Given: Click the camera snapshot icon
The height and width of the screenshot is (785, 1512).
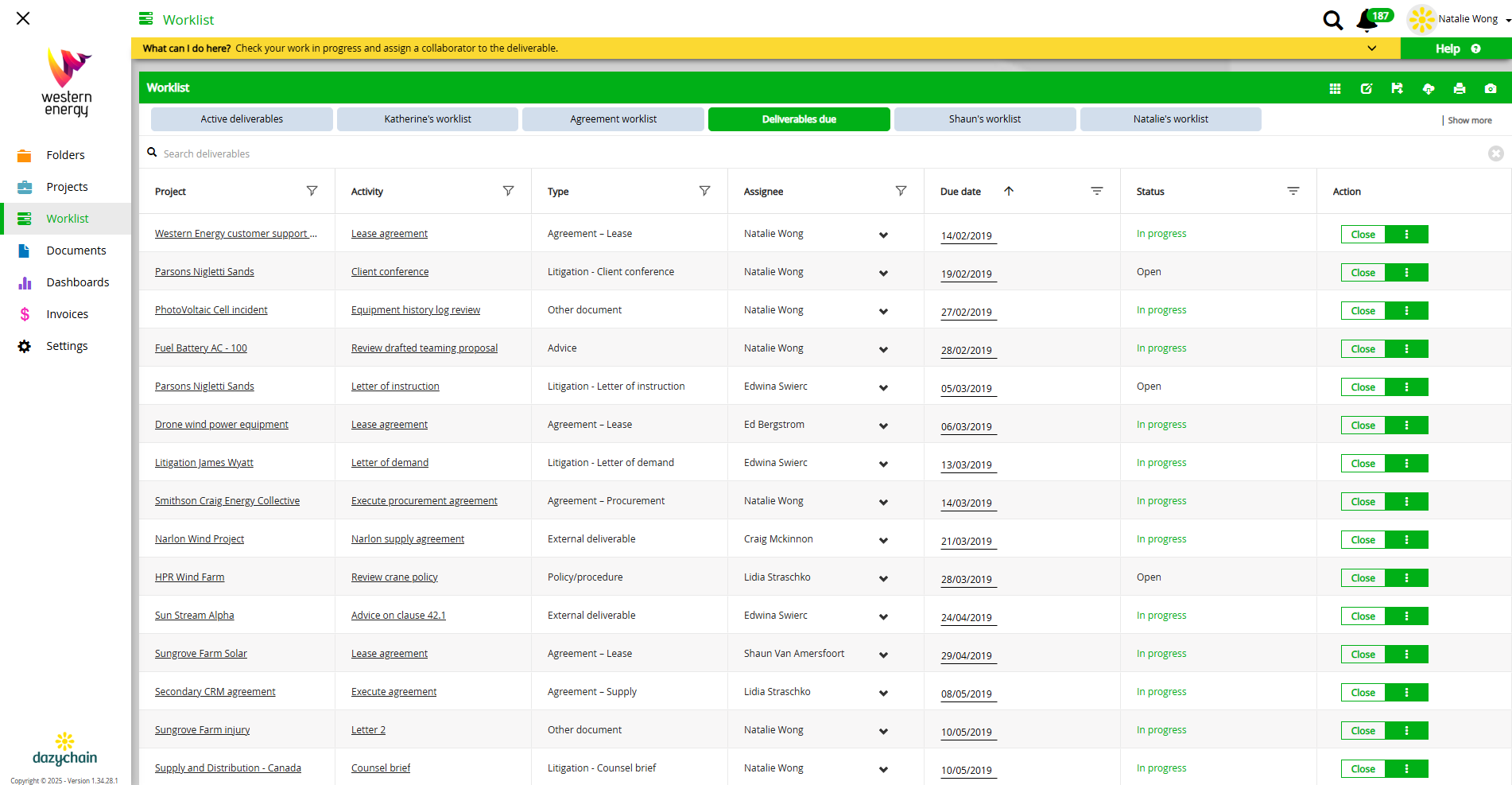Looking at the screenshot, I should tap(1490, 88).
